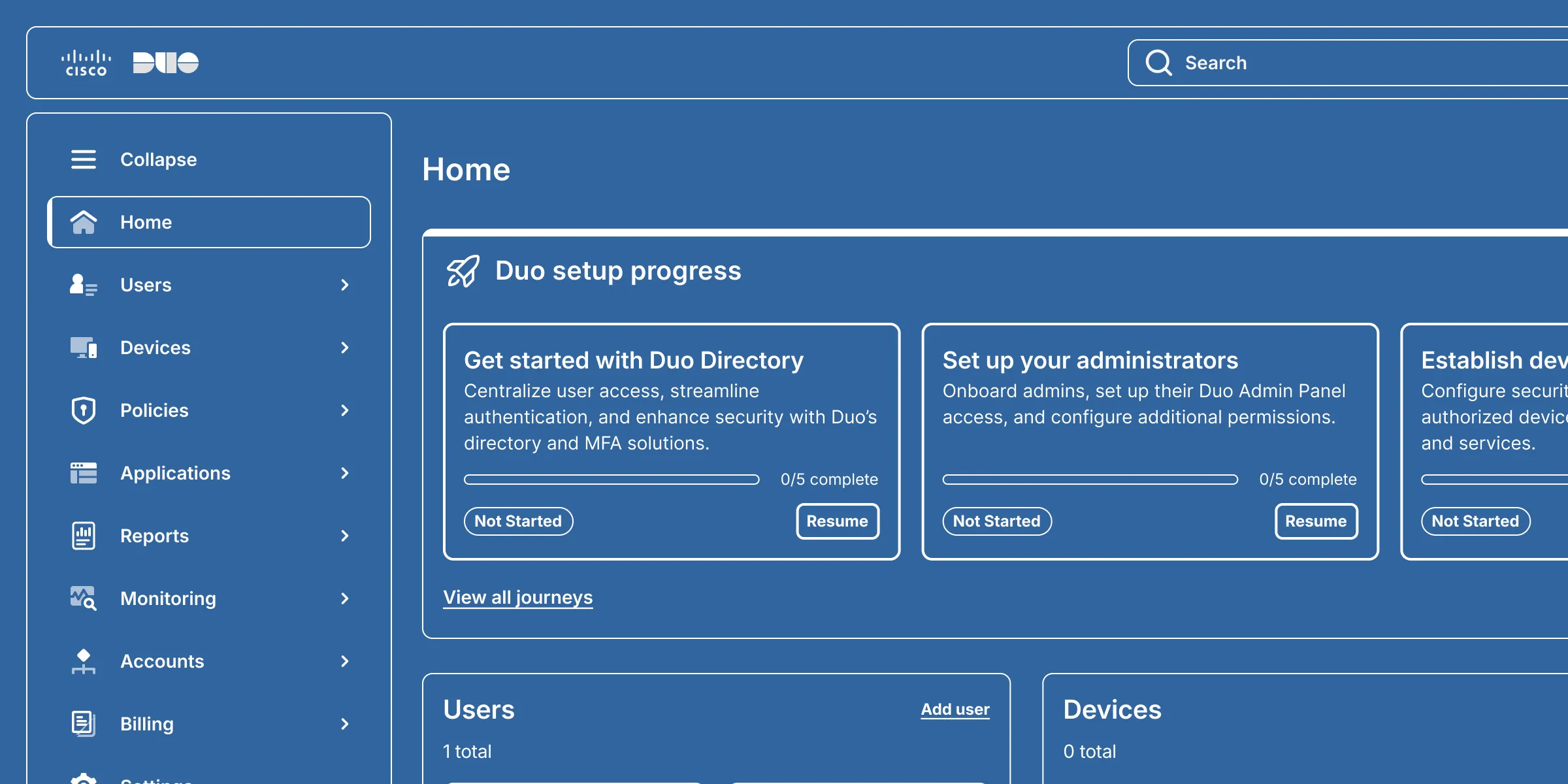Image resolution: width=1568 pixels, height=784 pixels.
Task: Click the Devices card heading
Action: 1112,710
